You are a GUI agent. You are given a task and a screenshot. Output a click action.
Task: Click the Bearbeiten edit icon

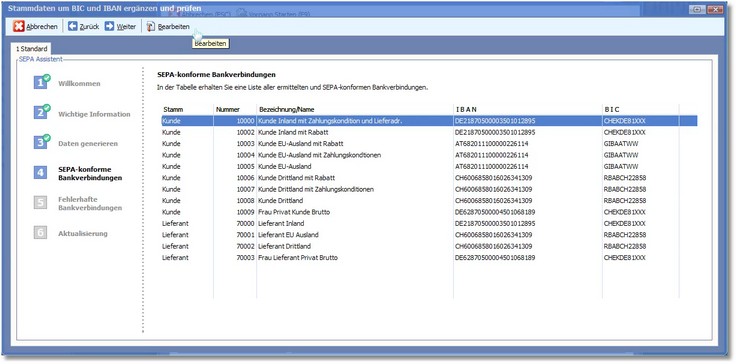(151, 27)
